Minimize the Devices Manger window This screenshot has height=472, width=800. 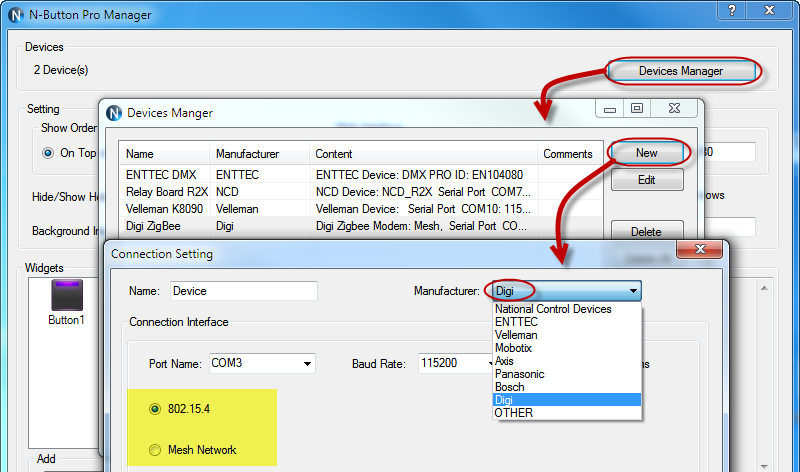610,108
